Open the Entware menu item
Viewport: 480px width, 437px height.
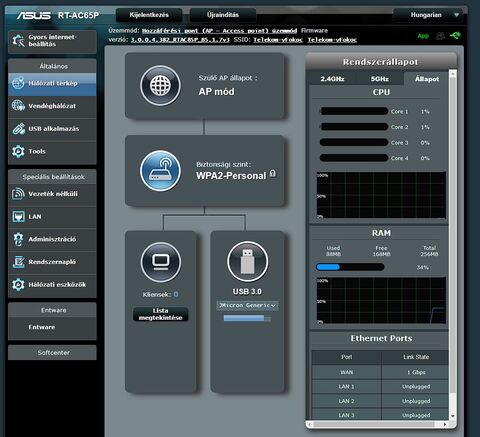pos(52,327)
